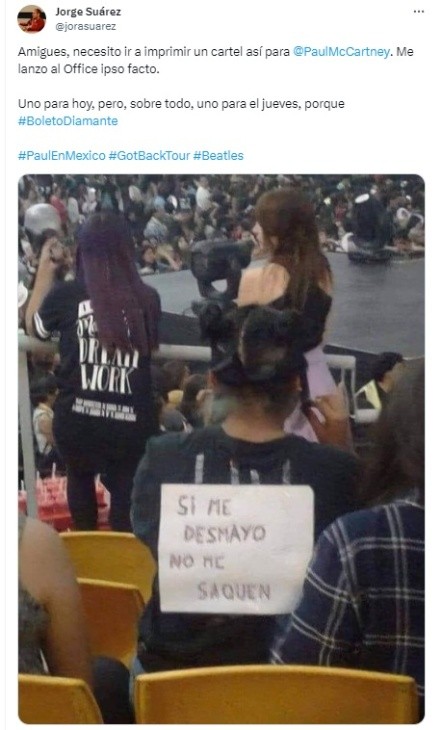
Task: Open the @jorasuarez handle link
Action: (85, 27)
